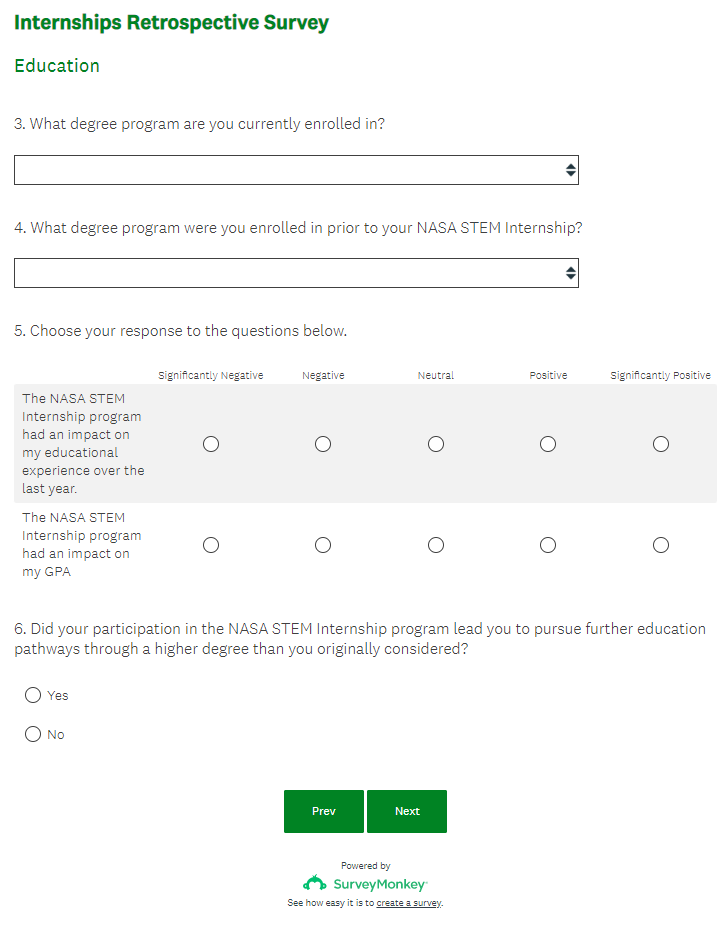725x940 pixels.
Task: Select Neutral for educational experience impact
Action: [436, 444]
